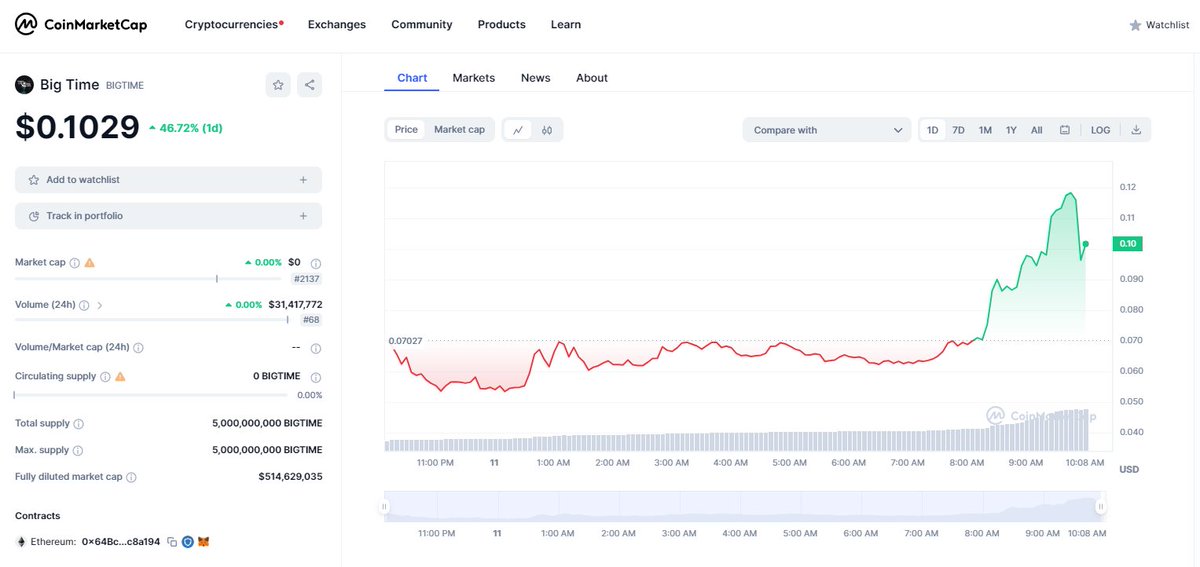Star Big Time as a favorite
Screen dimensions: 1200x567
click(278, 85)
